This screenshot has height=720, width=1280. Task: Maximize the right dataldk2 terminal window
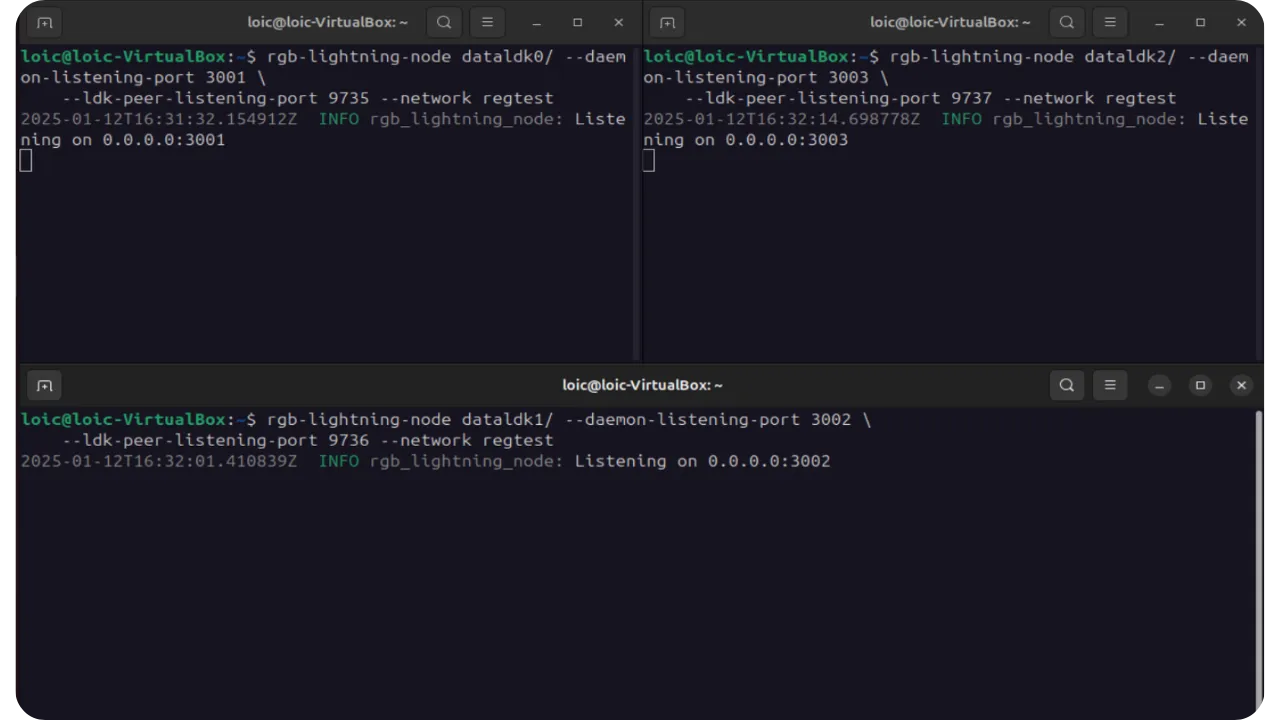[1200, 22]
